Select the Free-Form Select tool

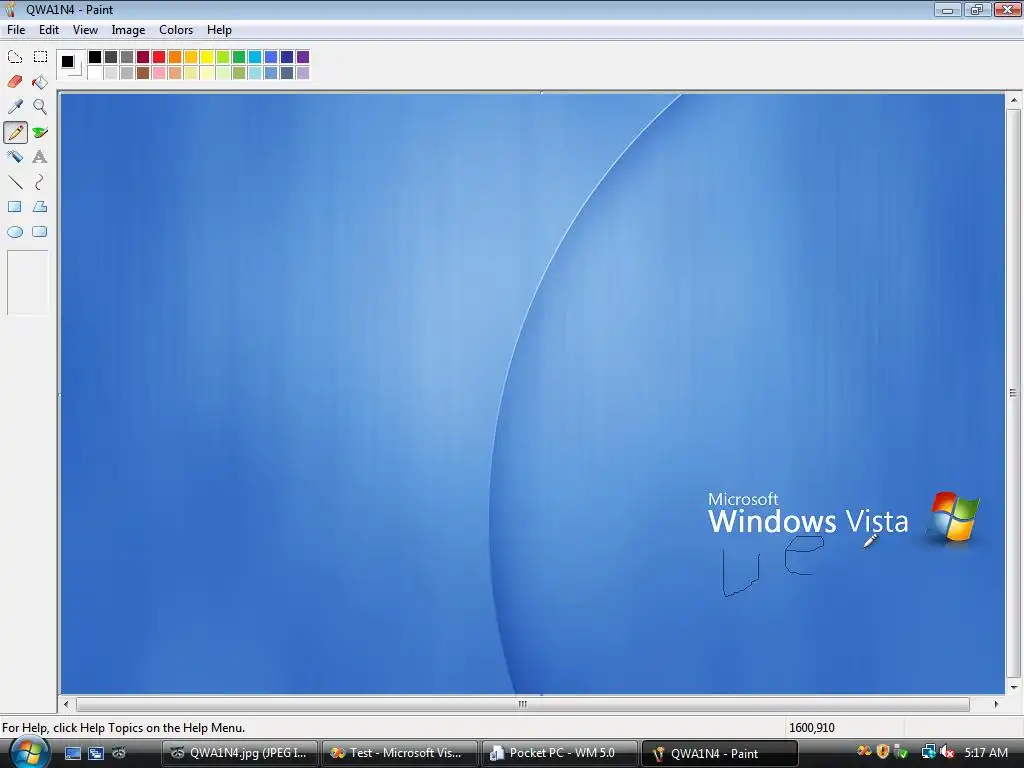[x=15, y=57]
